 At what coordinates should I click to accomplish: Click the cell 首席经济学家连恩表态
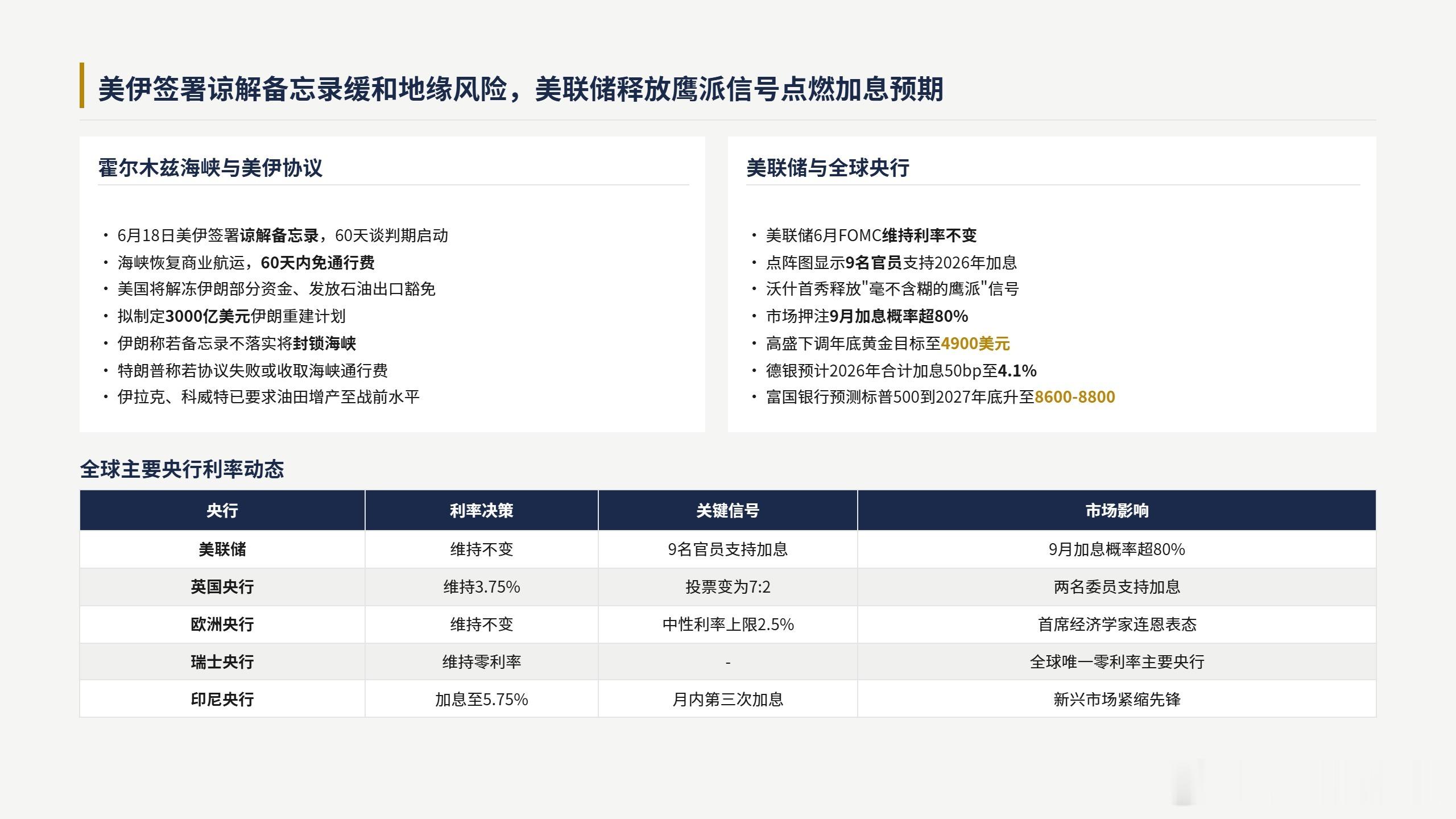(x=1117, y=624)
